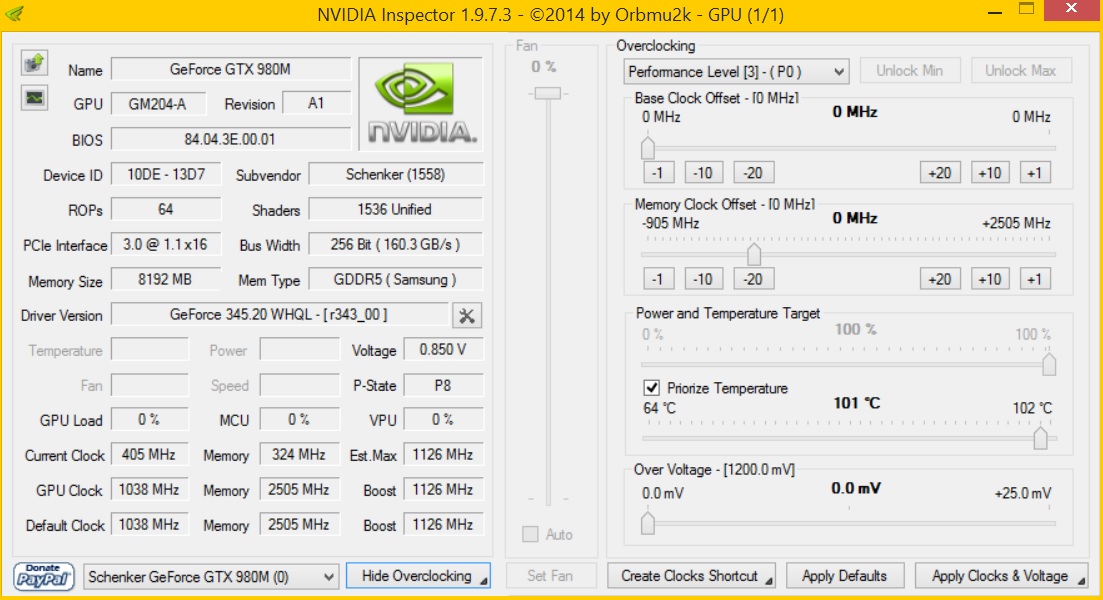Open driver profile settings wrench icon
Image resolution: width=1103 pixels, height=600 pixels.
[467, 315]
